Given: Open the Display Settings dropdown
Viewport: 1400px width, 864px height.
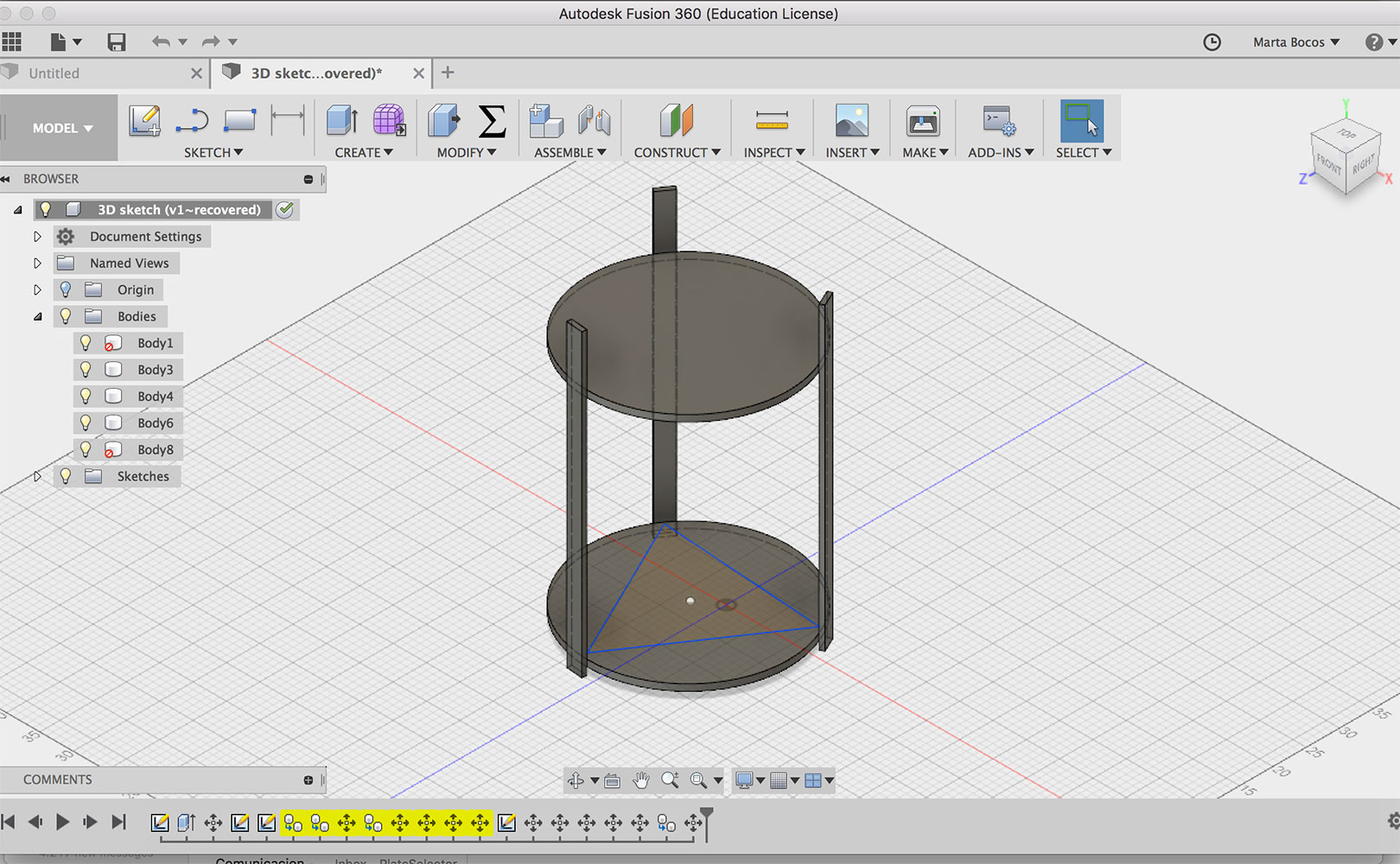Looking at the screenshot, I should click(748, 780).
